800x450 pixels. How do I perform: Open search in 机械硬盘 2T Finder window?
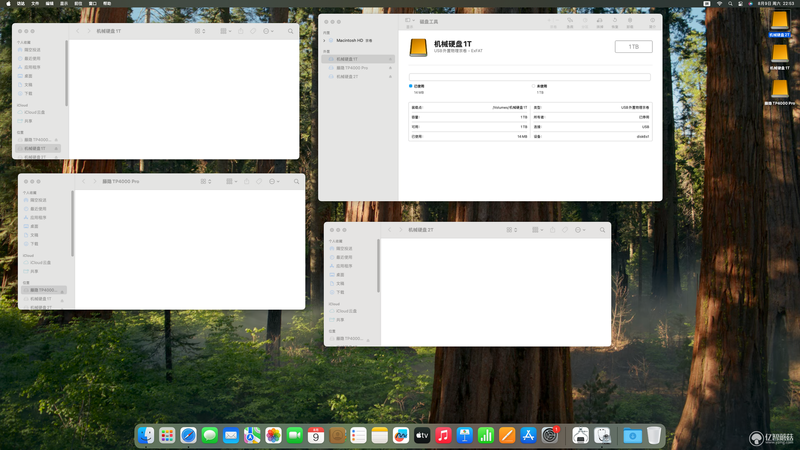click(603, 230)
